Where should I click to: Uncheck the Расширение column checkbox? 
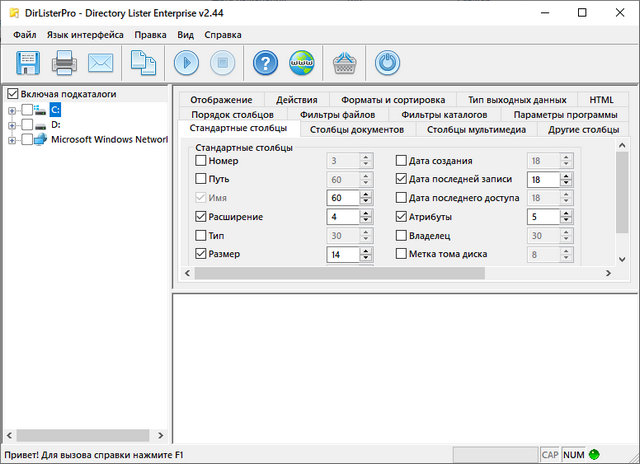click(201, 217)
